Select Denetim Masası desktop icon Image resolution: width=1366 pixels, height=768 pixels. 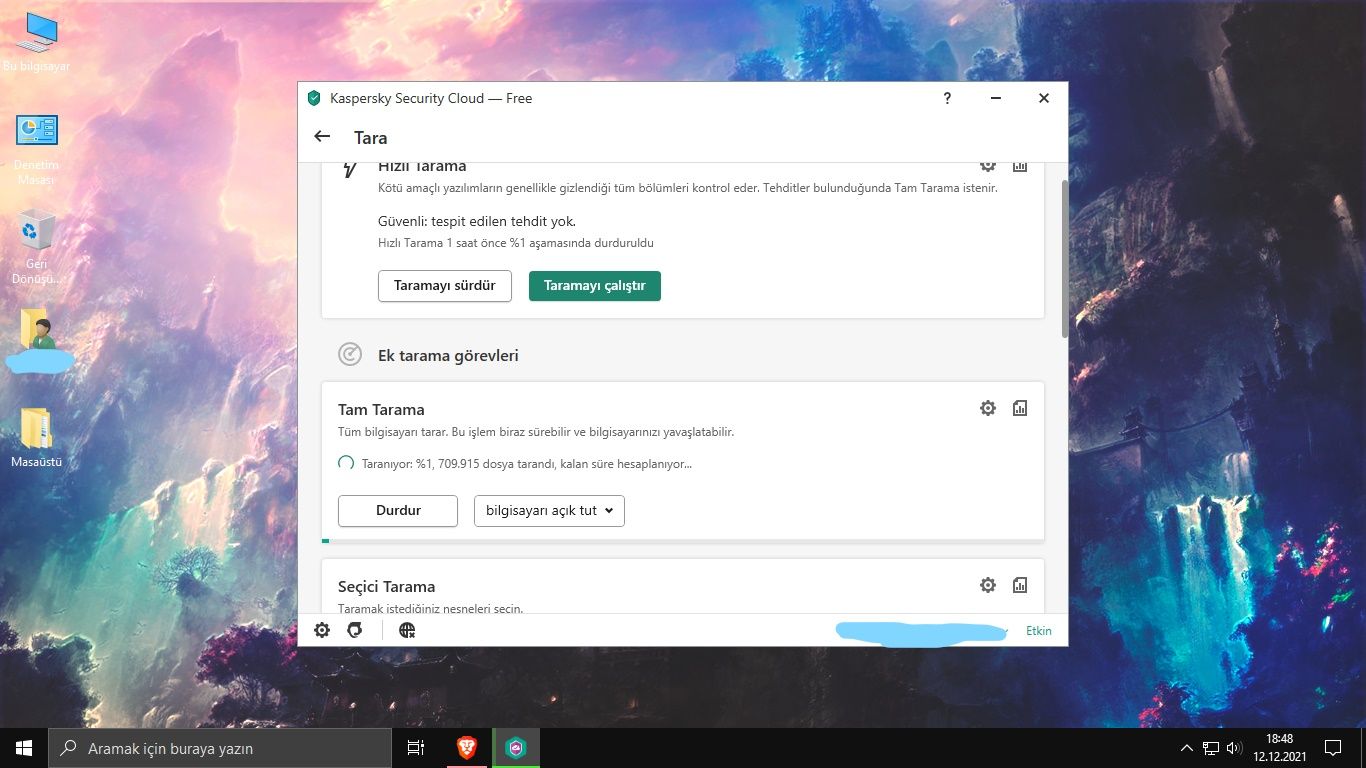tap(37, 150)
